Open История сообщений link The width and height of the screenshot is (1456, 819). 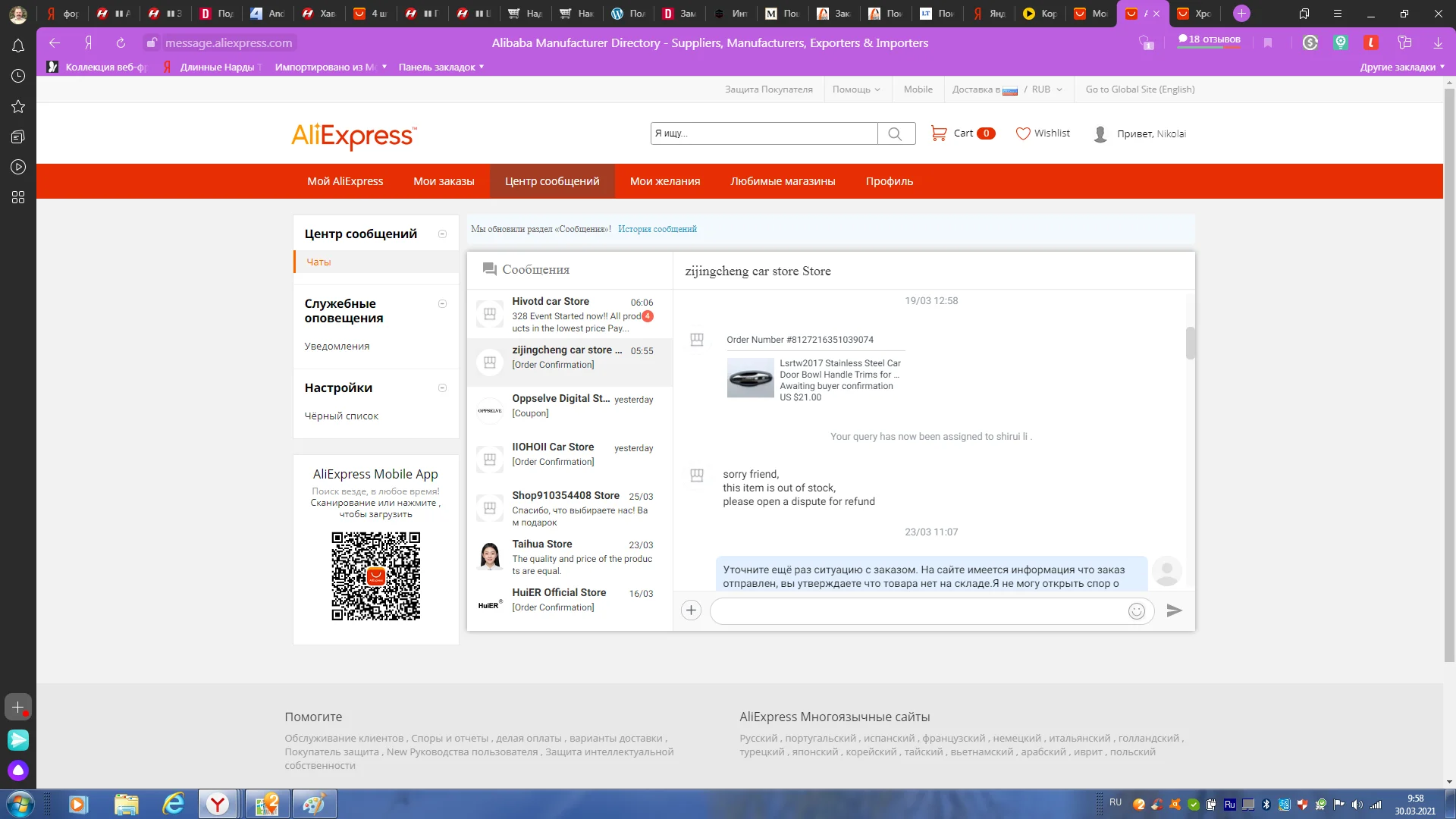[x=657, y=229]
